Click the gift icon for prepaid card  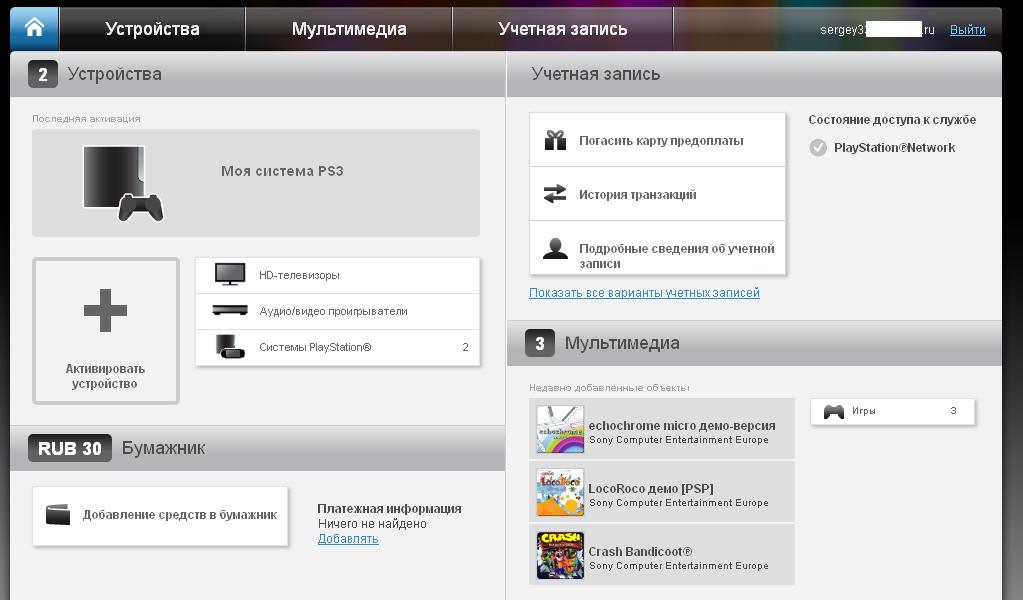click(555, 140)
